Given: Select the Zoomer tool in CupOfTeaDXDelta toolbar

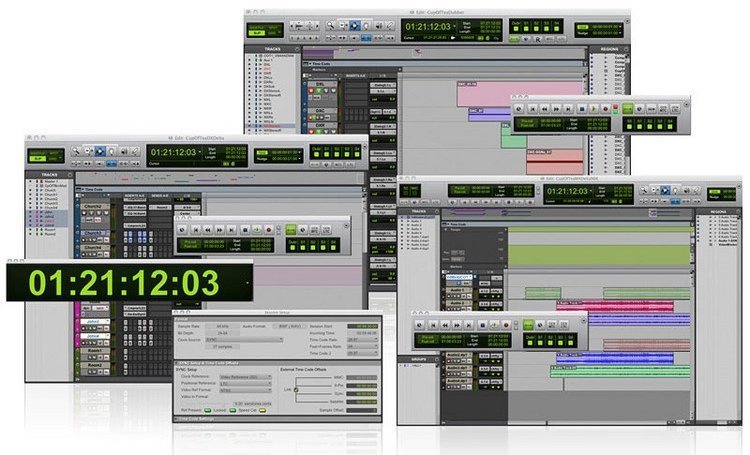Looking at the screenshot, I should [74, 151].
